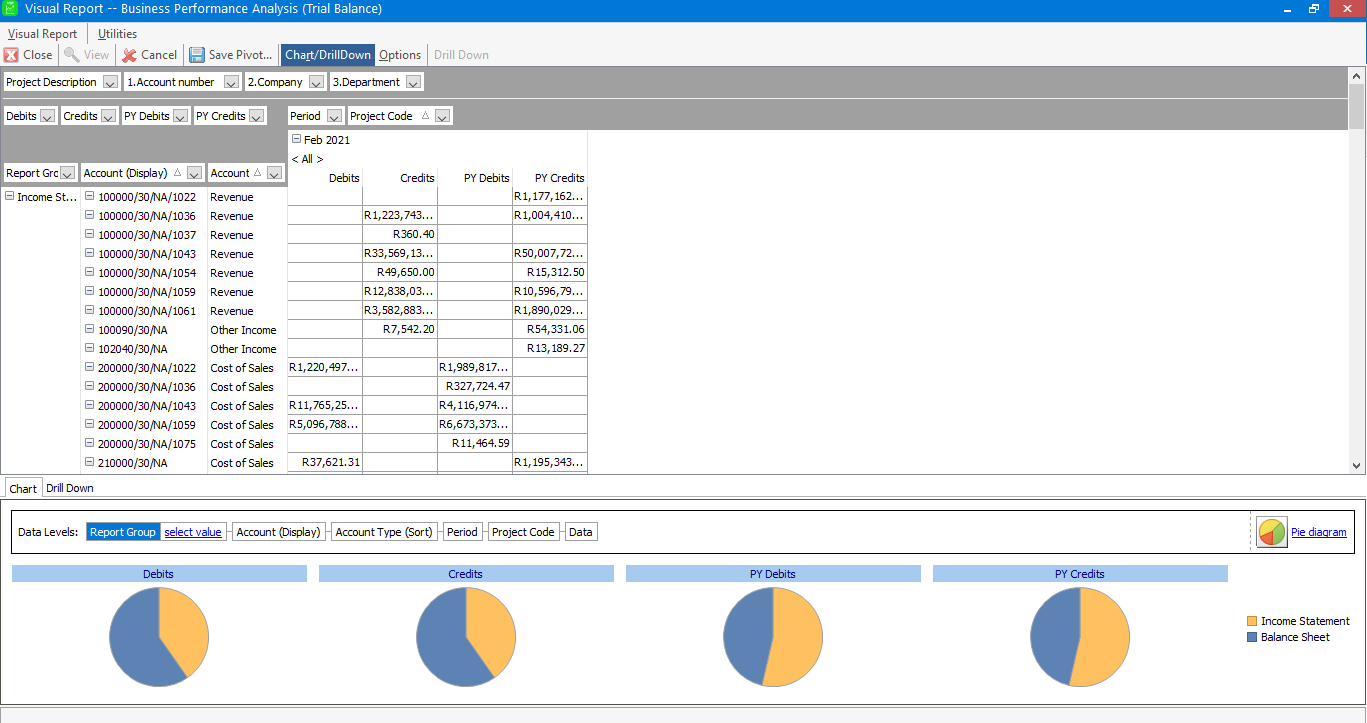The image size is (1367, 723).
Task: Click the PY Credits pie chart
Action: 1080,637
